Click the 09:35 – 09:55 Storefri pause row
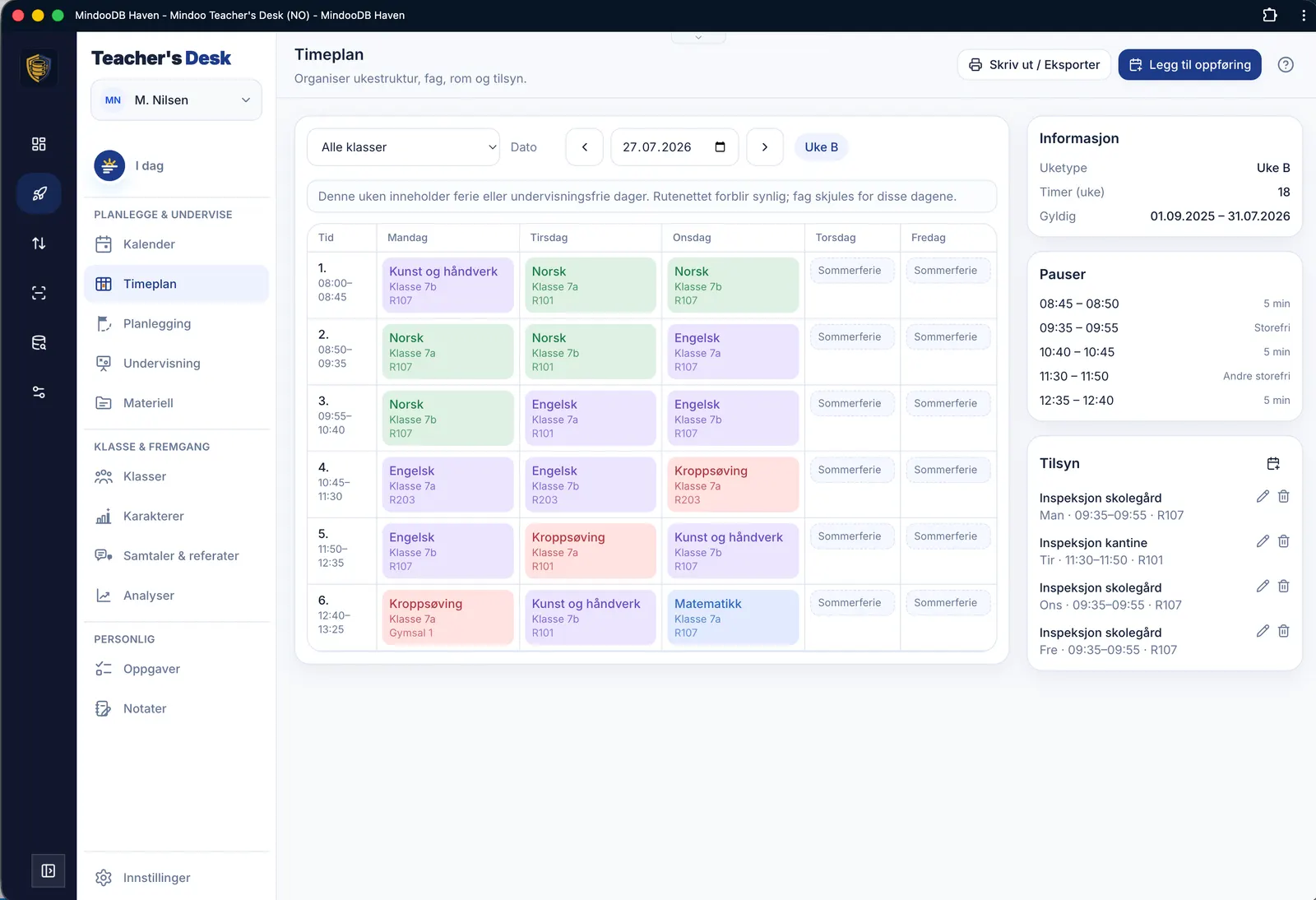 pos(1165,328)
